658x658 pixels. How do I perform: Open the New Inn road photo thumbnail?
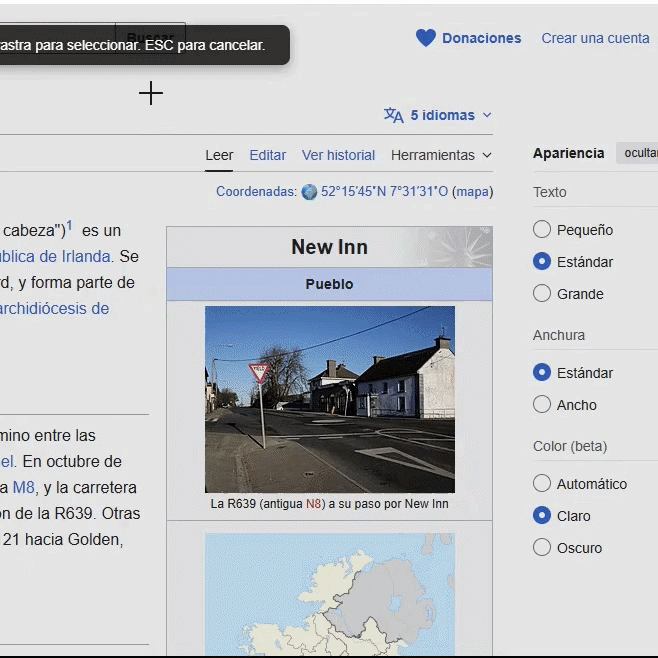[x=329, y=399]
